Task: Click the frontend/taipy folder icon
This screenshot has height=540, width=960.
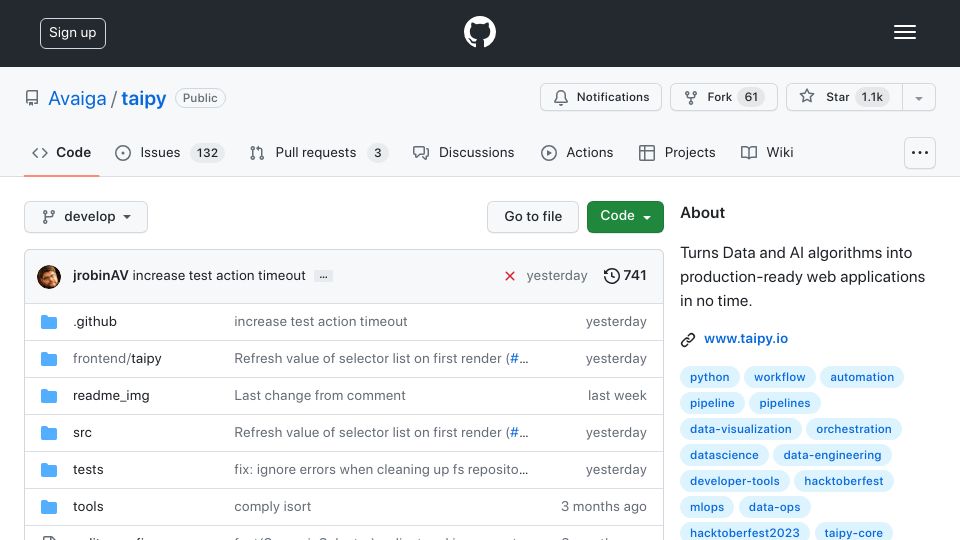Action: point(49,359)
